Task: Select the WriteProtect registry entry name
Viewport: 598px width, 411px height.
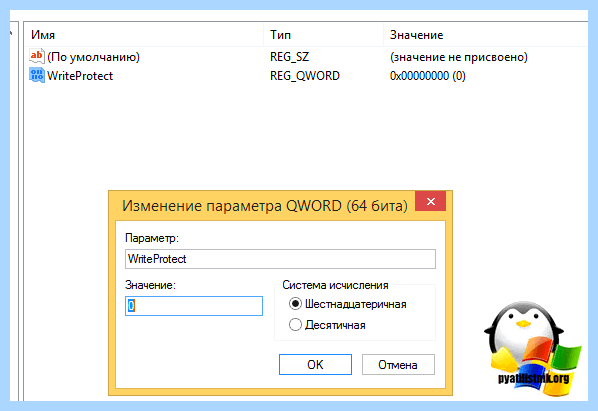Action: pyautogui.click(x=80, y=76)
